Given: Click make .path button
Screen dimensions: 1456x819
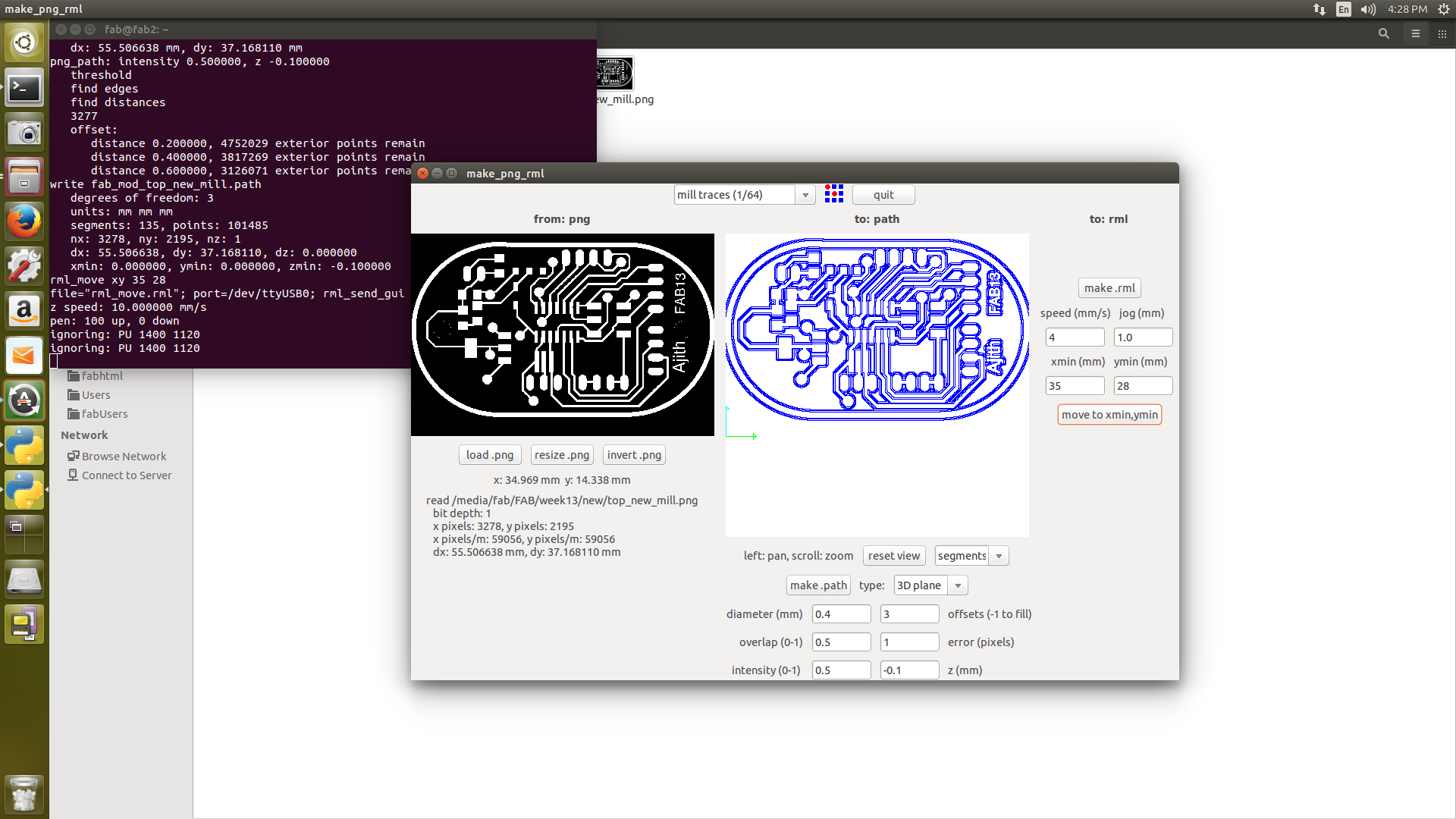Looking at the screenshot, I should [818, 585].
